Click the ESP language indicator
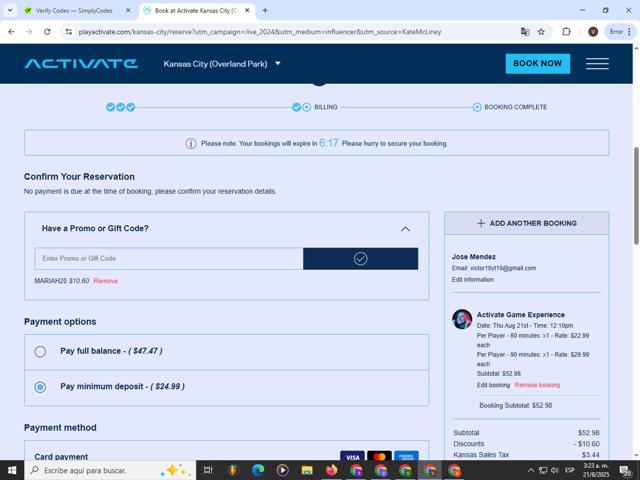The width and height of the screenshot is (640, 480). (570, 470)
